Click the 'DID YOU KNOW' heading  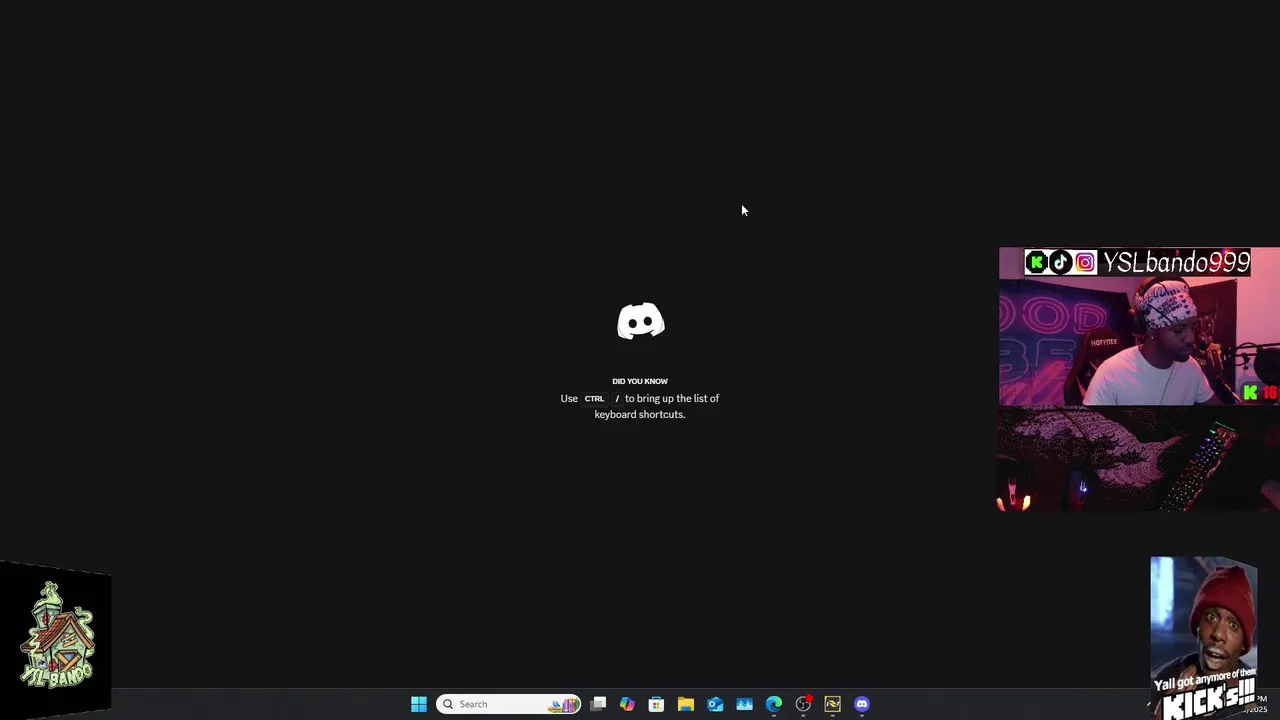[640, 381]
